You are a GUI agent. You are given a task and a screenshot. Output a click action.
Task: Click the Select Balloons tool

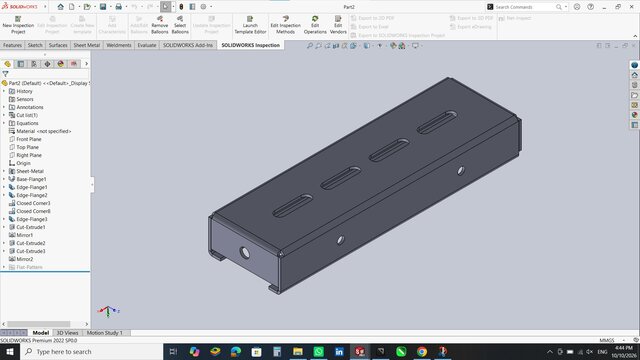click(x=180, y=25)
